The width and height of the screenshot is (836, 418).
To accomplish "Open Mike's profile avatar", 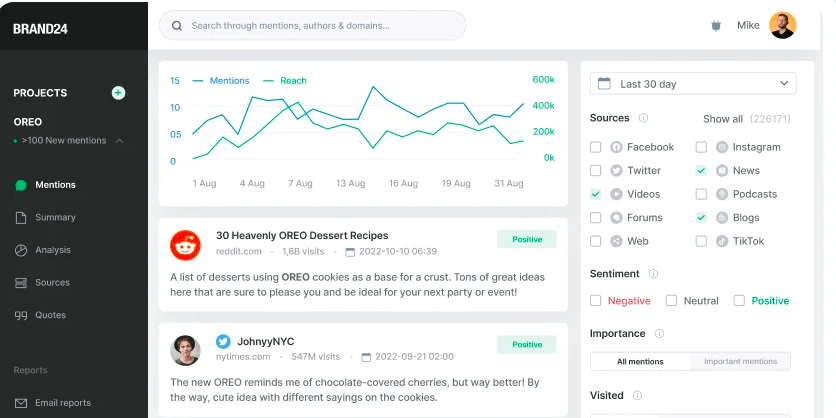I will pyautogui.click(x=782, y=26).
